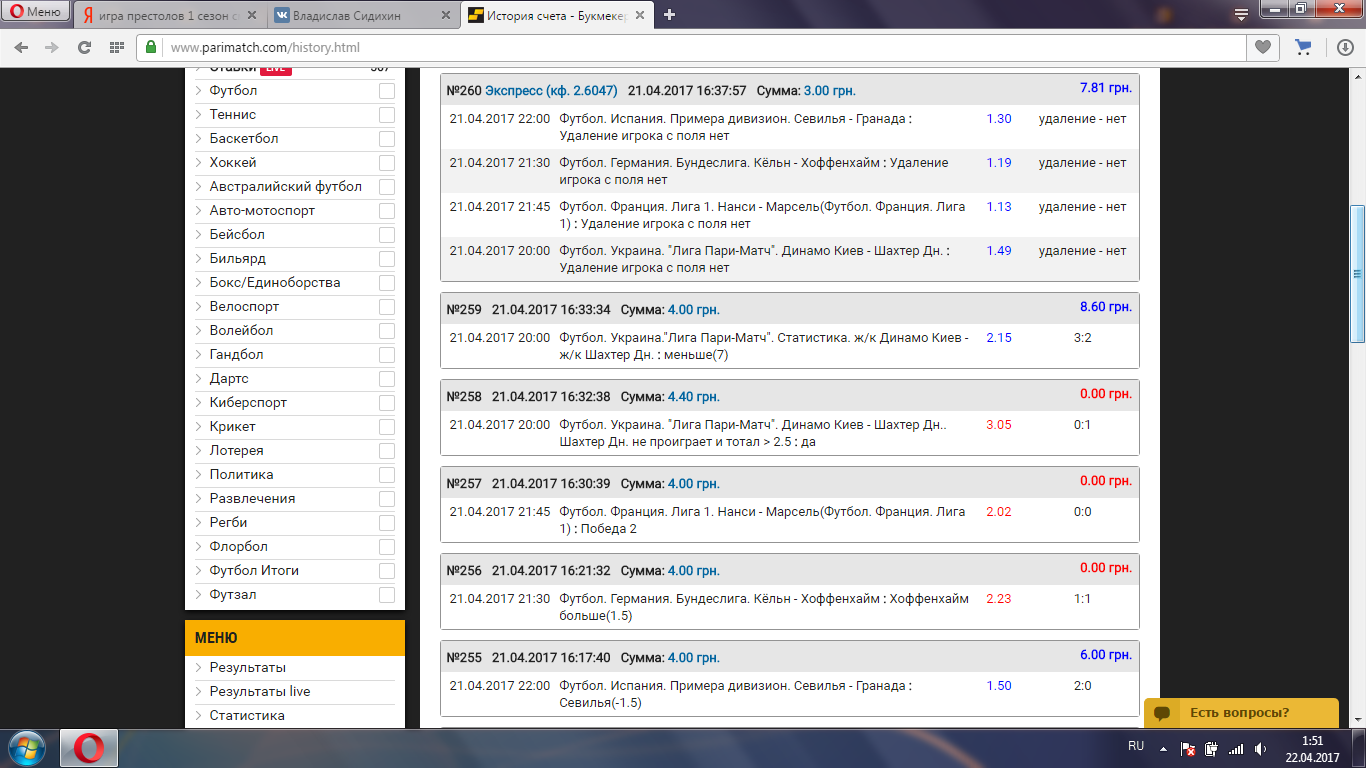Click the 7.81 грн. payout of bet №260
This screenshot has width=1366, height=768.
pos(1106,88)
